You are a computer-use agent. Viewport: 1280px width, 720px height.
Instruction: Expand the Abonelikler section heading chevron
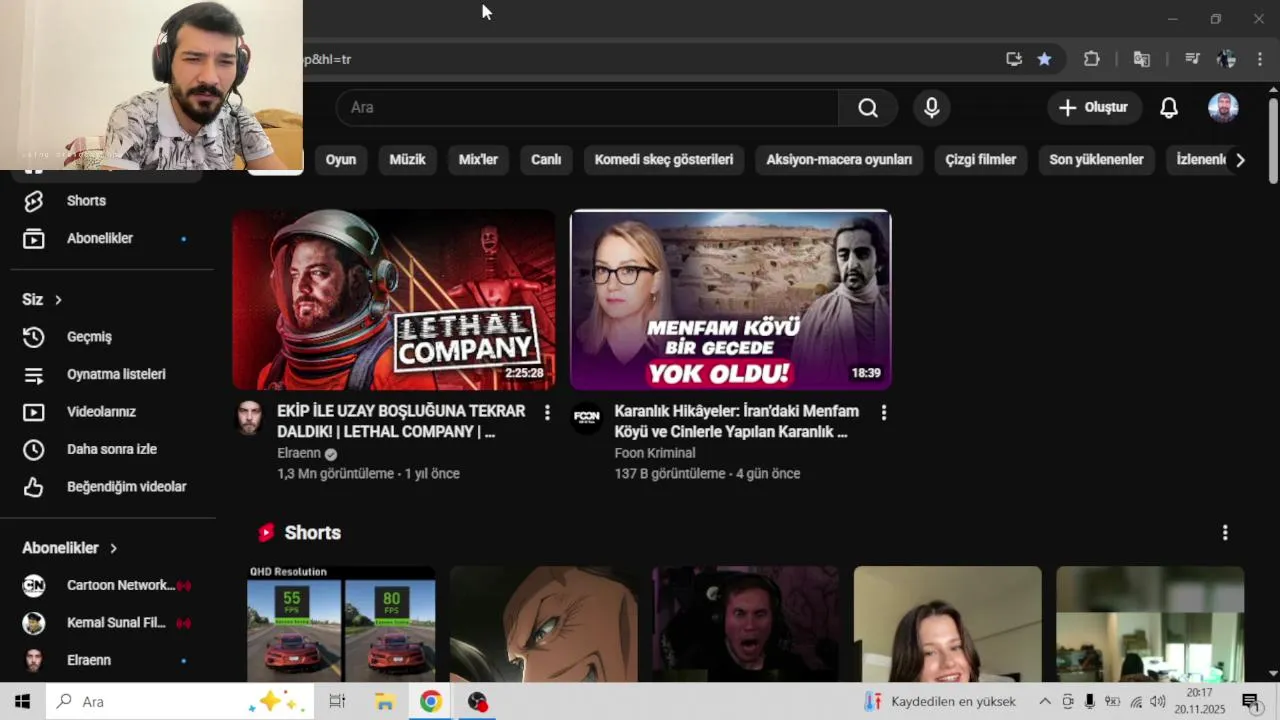pos(114,548)
